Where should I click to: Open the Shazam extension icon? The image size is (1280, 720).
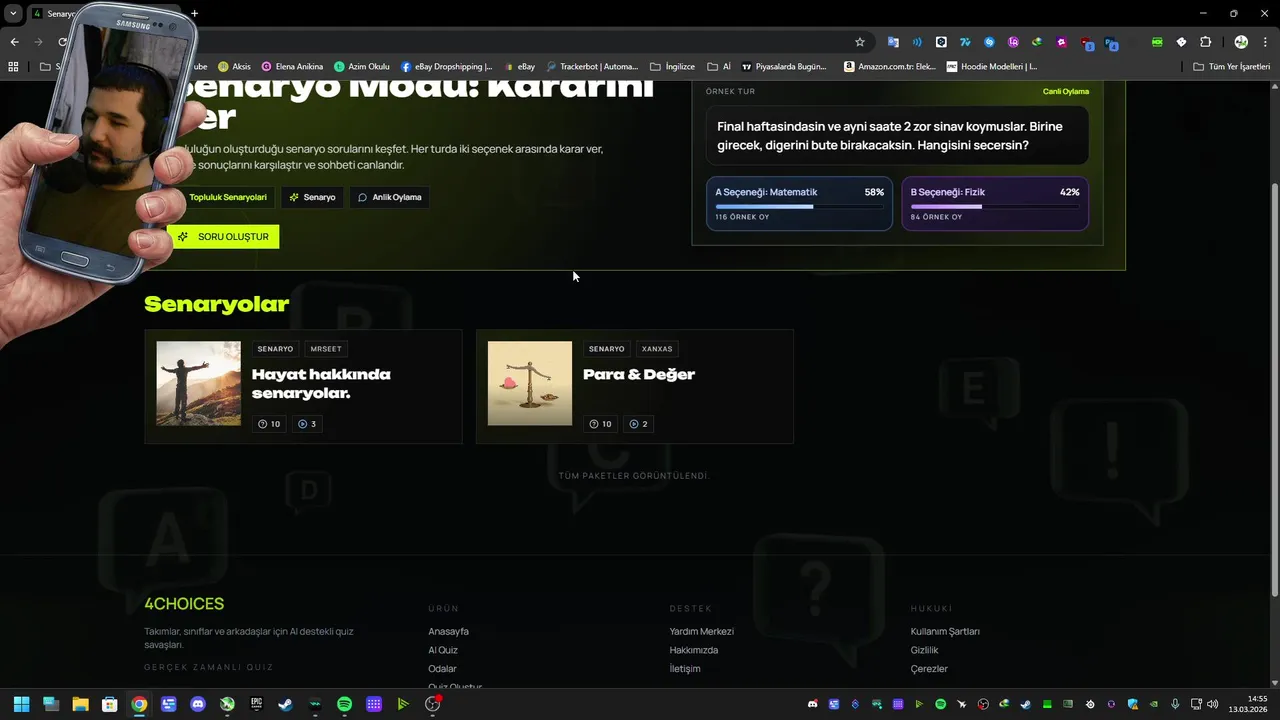click(x=989, y=42)
